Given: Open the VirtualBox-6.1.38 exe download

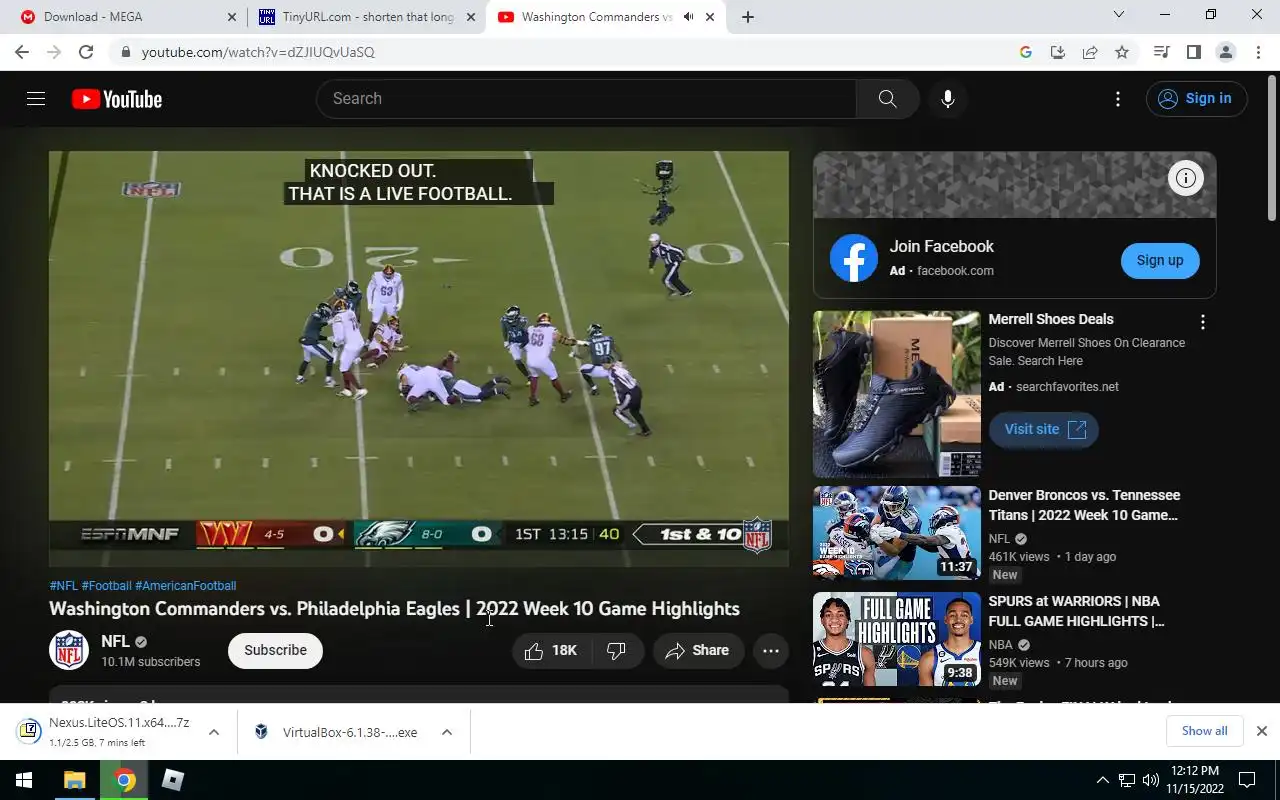Looking at the screenshot, I should pyautogui.click(x=336, y=732).
